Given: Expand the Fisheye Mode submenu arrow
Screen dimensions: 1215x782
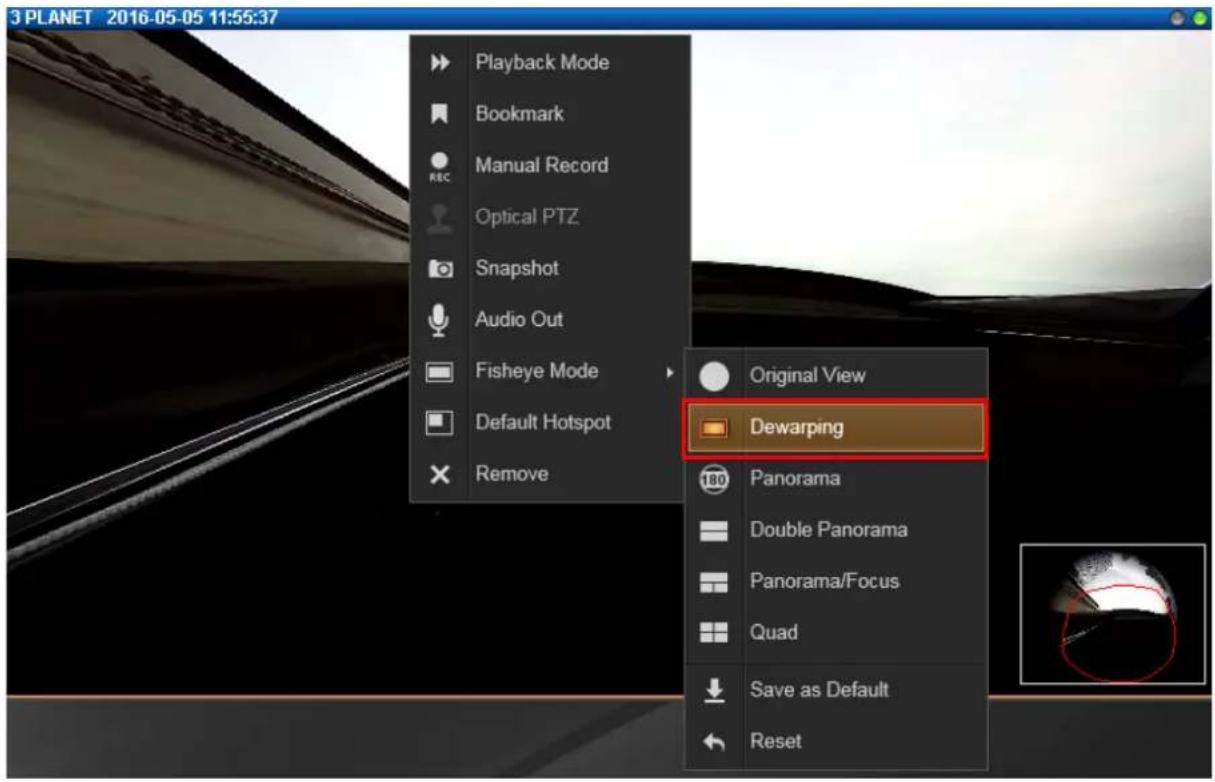Looking at the screenshot, I should [x=669, y=372].
